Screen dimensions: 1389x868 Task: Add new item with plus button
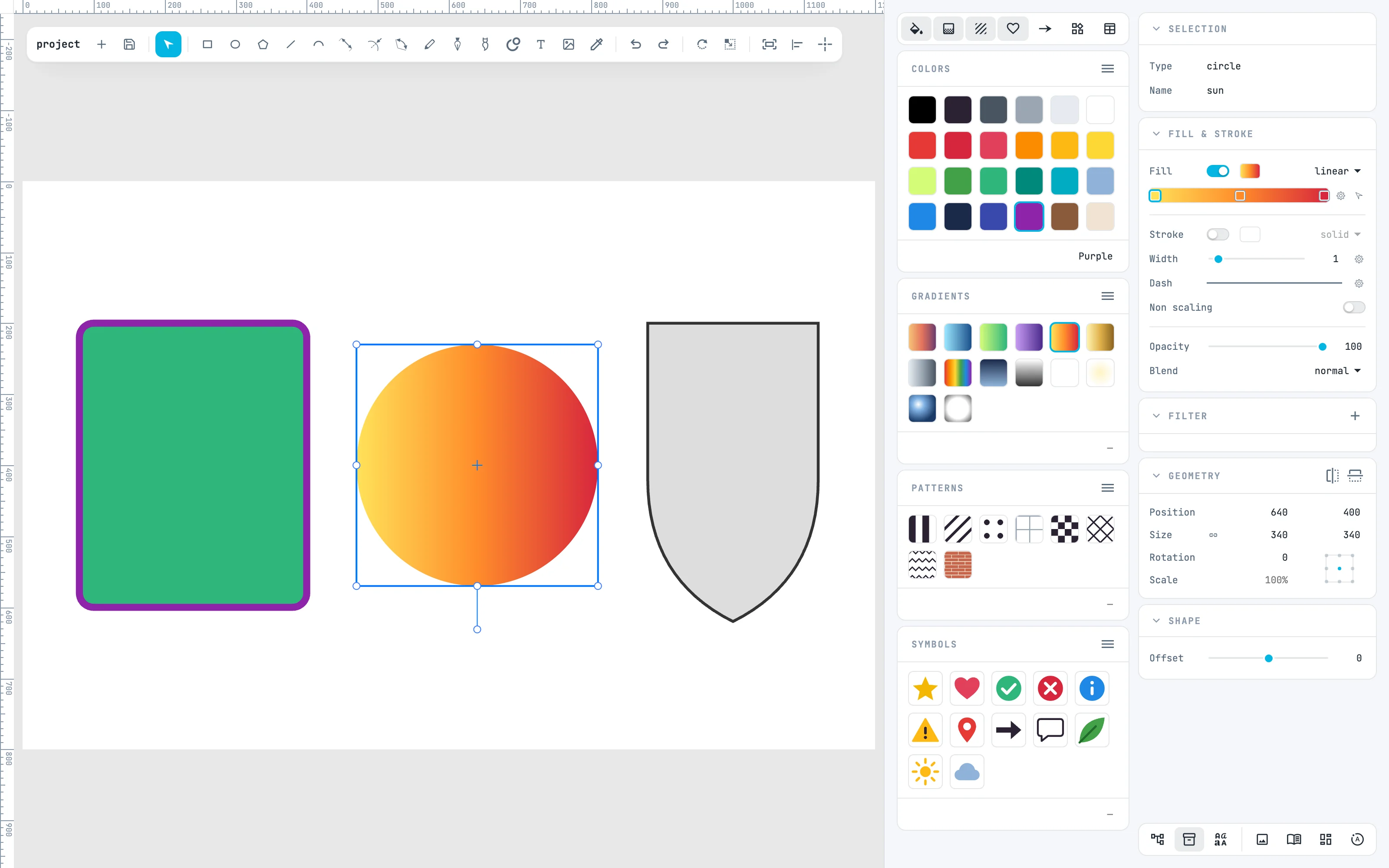point(102,44)
